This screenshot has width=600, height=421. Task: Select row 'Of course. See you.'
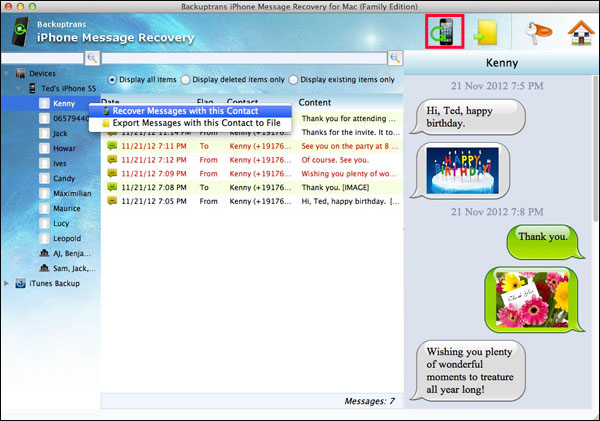pyautogui.click(x=252, y=160)
